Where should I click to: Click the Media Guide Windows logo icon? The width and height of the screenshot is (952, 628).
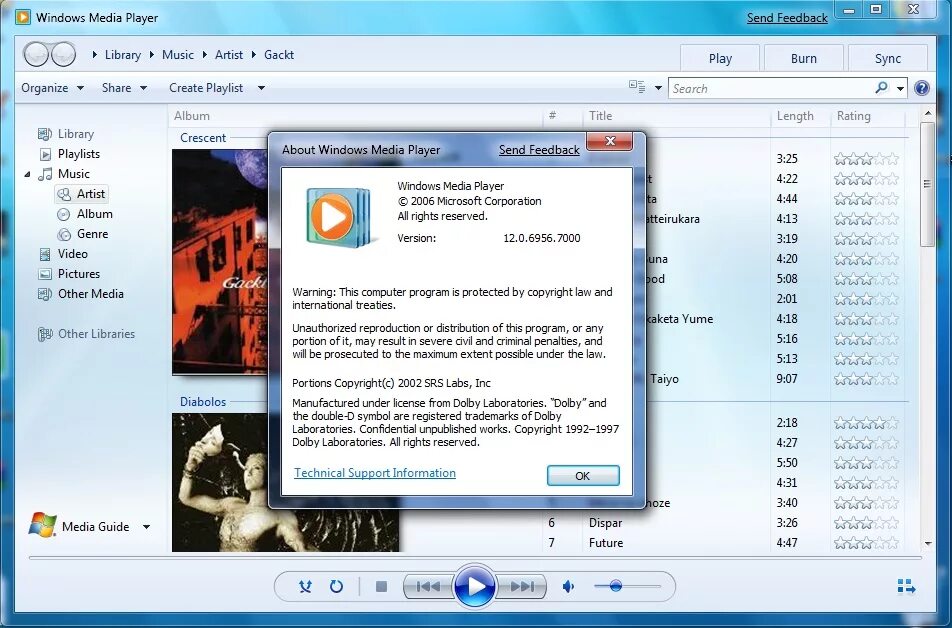click(x=42, y=525)
